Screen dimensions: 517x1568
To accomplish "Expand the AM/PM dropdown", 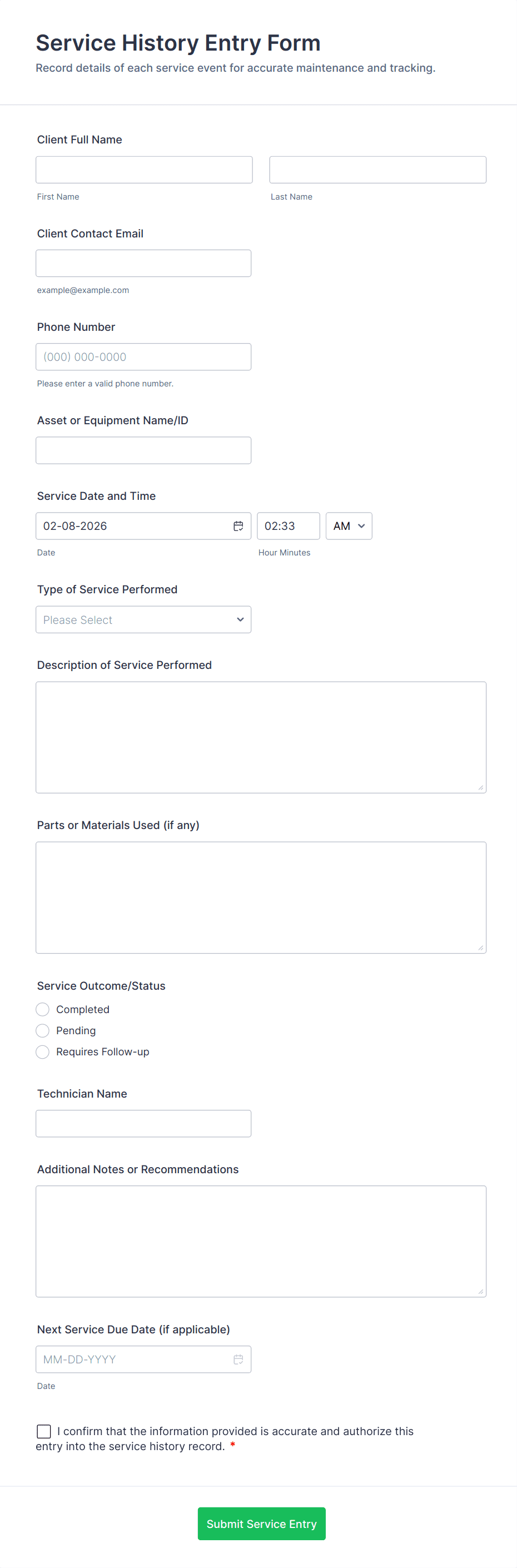I will point(349,526).
